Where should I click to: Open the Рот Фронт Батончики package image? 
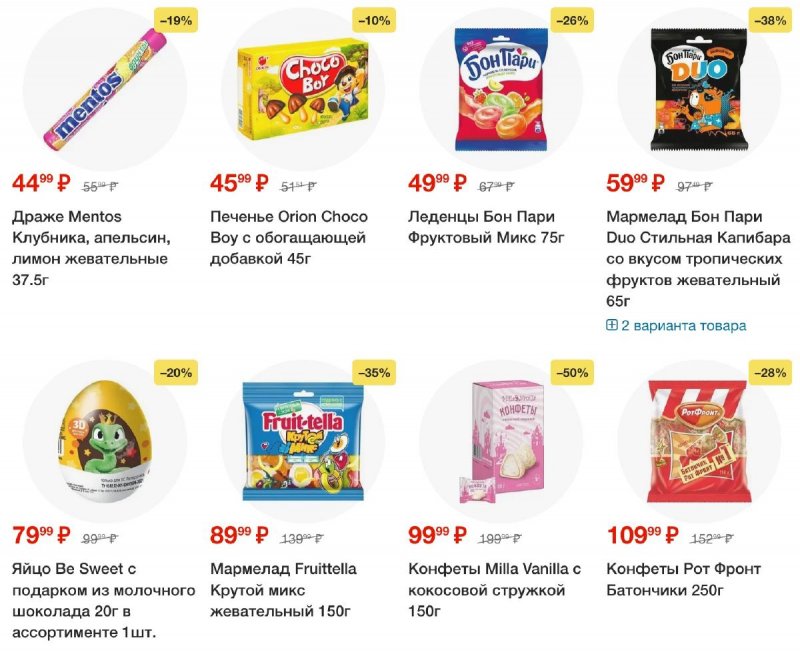tap(699, 442)
